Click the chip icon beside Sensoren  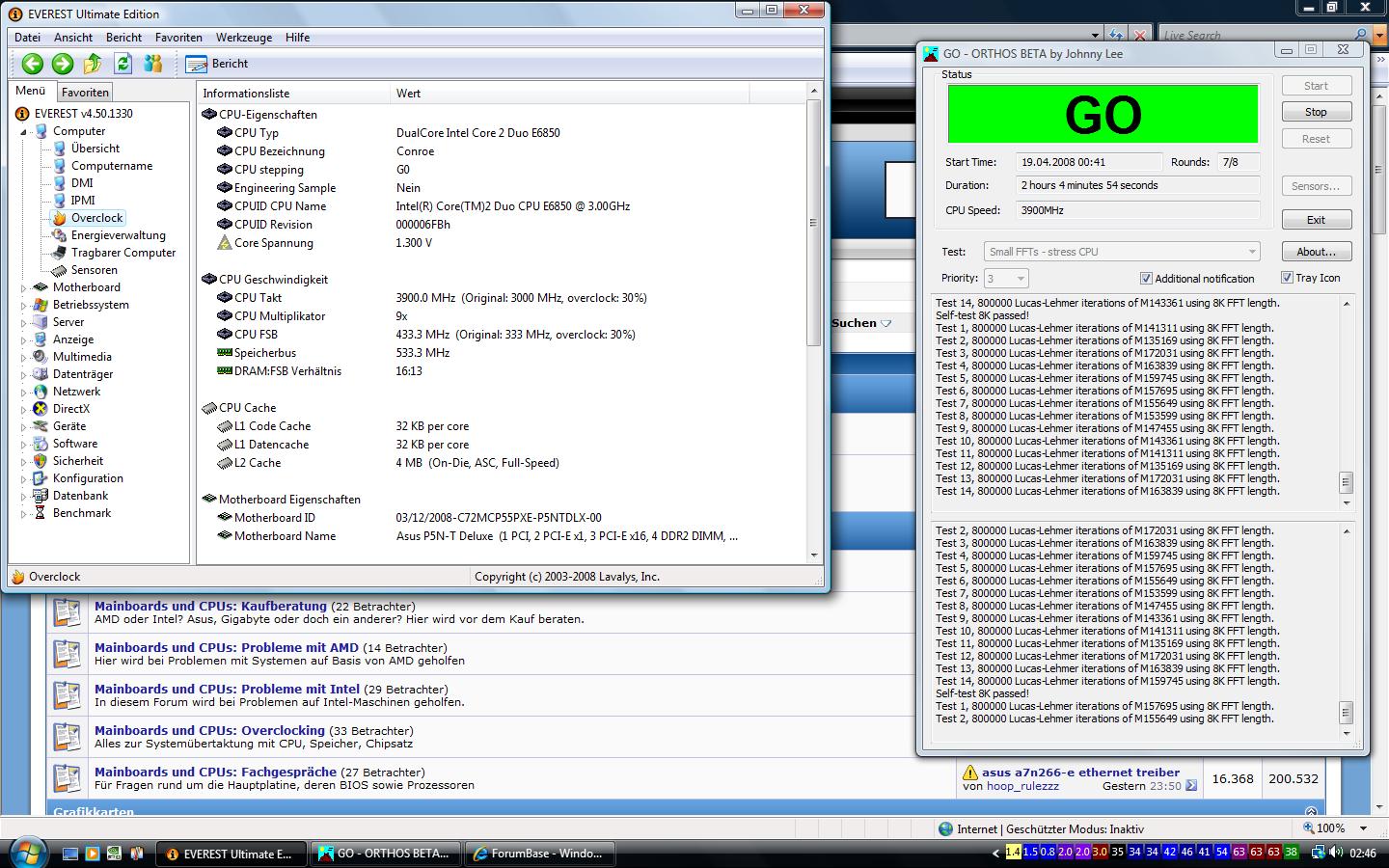point(60,270)
